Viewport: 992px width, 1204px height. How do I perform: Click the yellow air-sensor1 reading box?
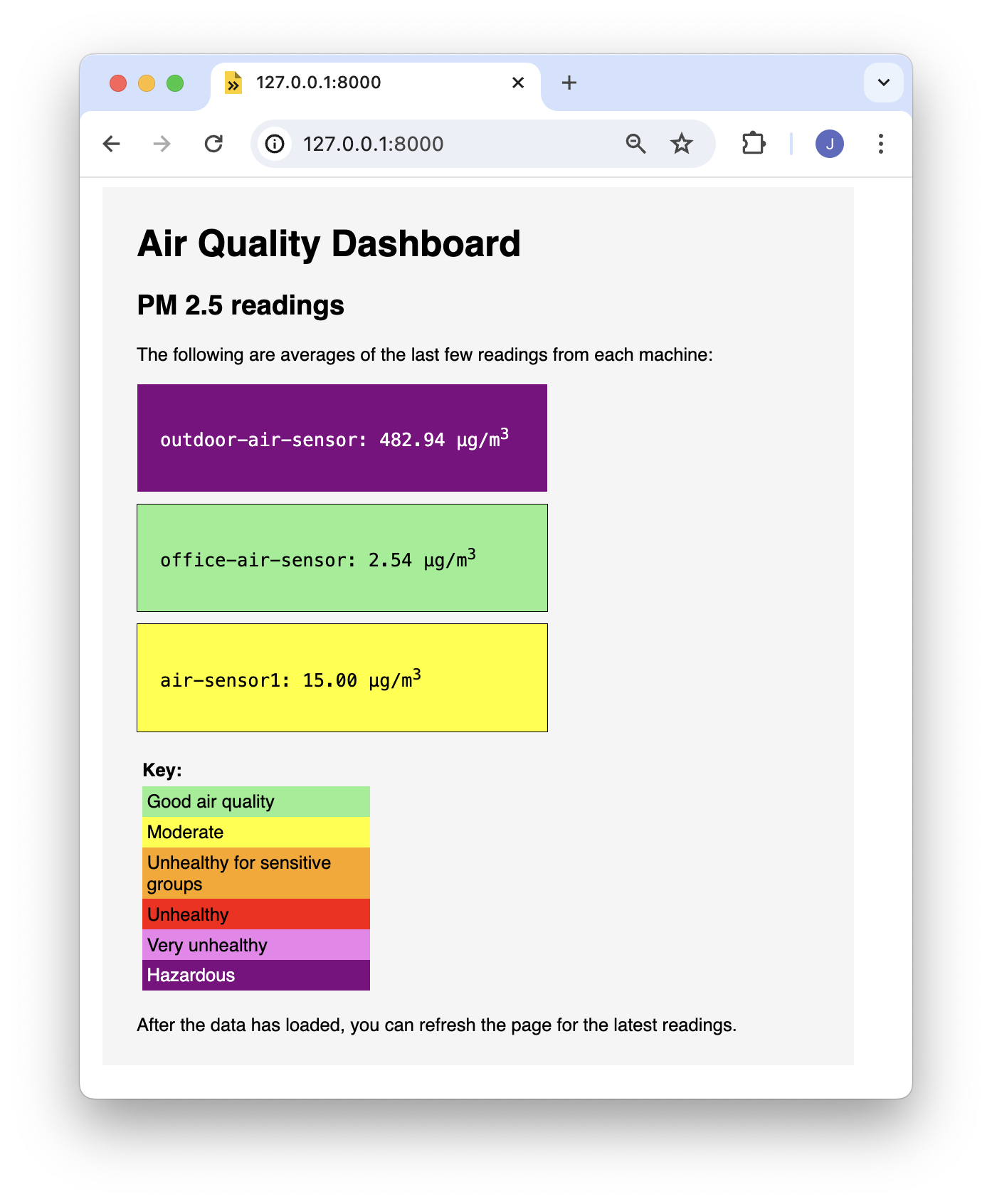point(342,677)
